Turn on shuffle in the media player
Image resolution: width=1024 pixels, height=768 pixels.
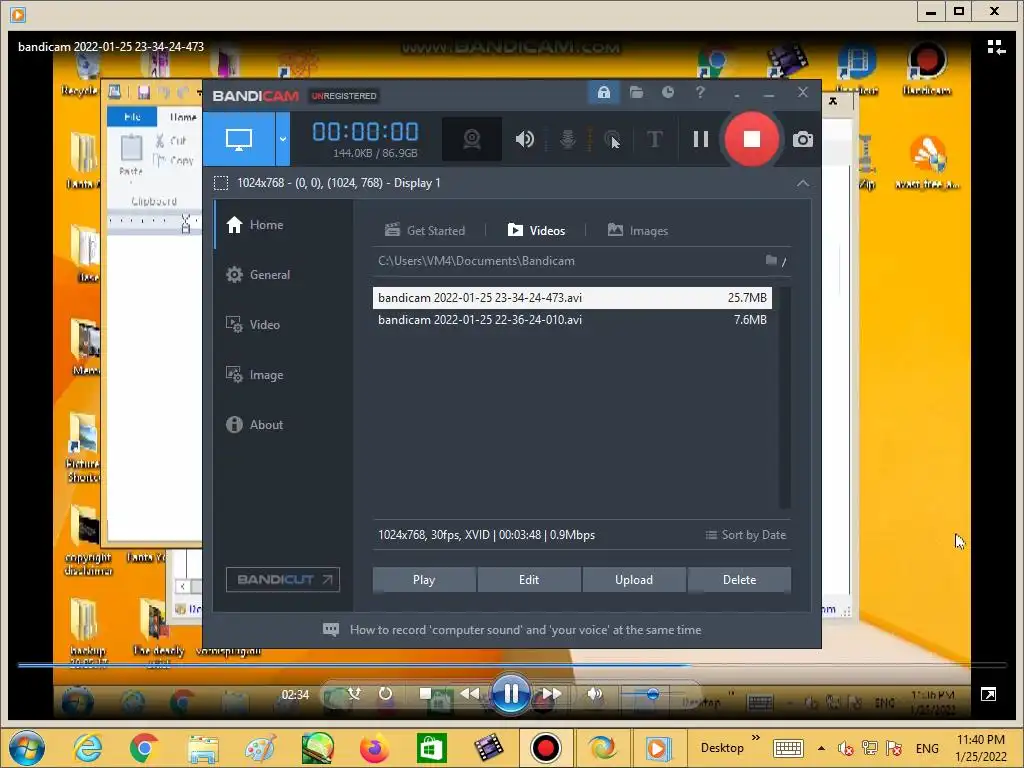pos(355,694)
